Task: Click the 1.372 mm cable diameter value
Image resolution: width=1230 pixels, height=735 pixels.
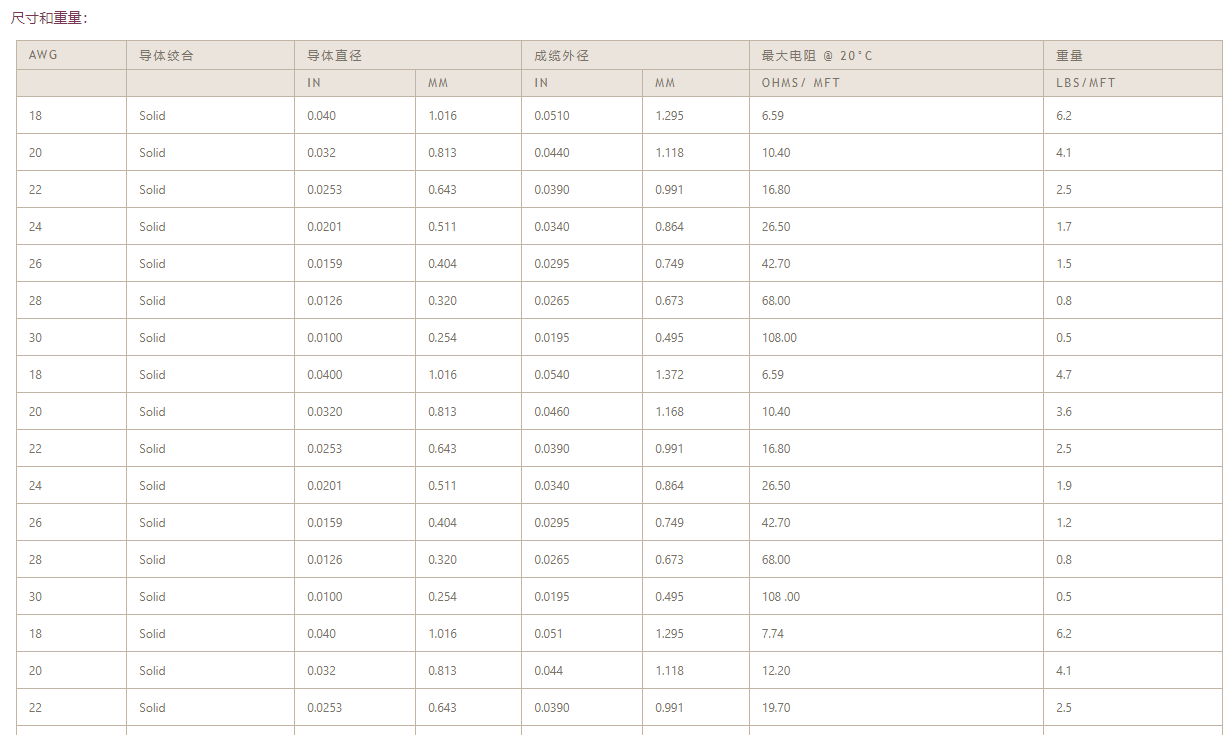Action: [x=669, y=375]
